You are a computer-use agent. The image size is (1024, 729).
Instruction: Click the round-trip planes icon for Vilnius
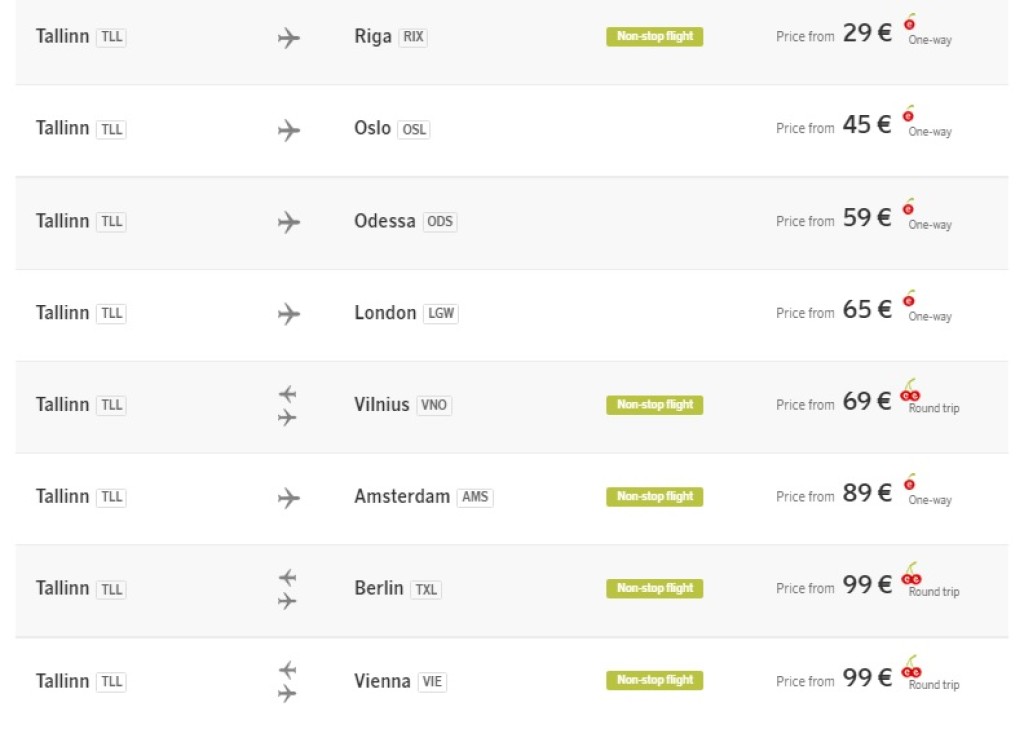tap(288, 405)
